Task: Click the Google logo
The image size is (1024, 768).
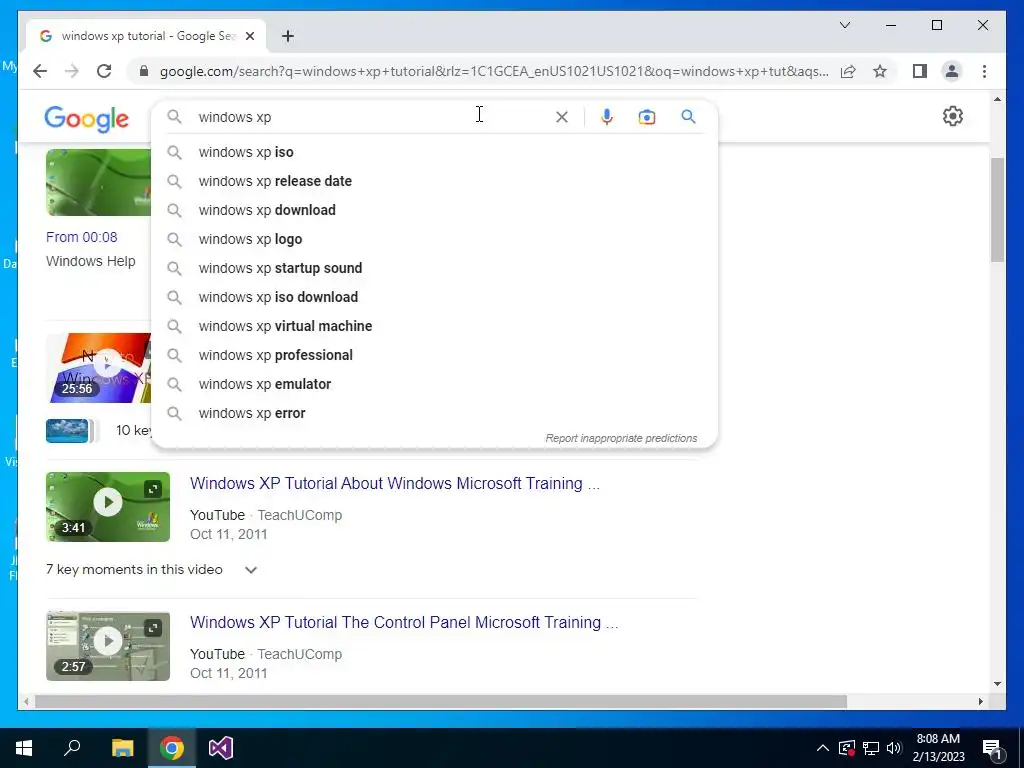Action: point(86,119)
